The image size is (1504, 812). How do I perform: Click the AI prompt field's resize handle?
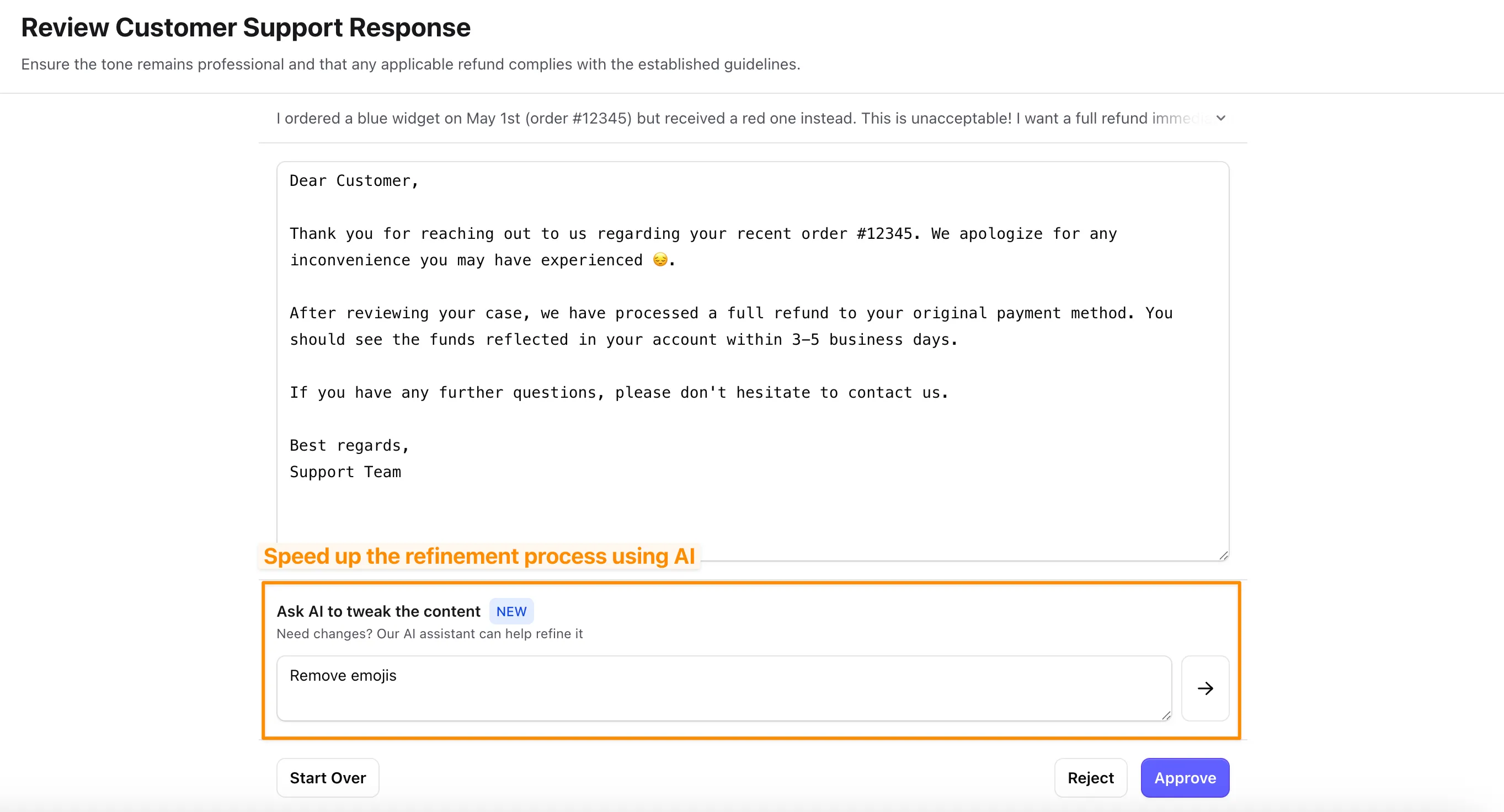(x=1165, y=715)
